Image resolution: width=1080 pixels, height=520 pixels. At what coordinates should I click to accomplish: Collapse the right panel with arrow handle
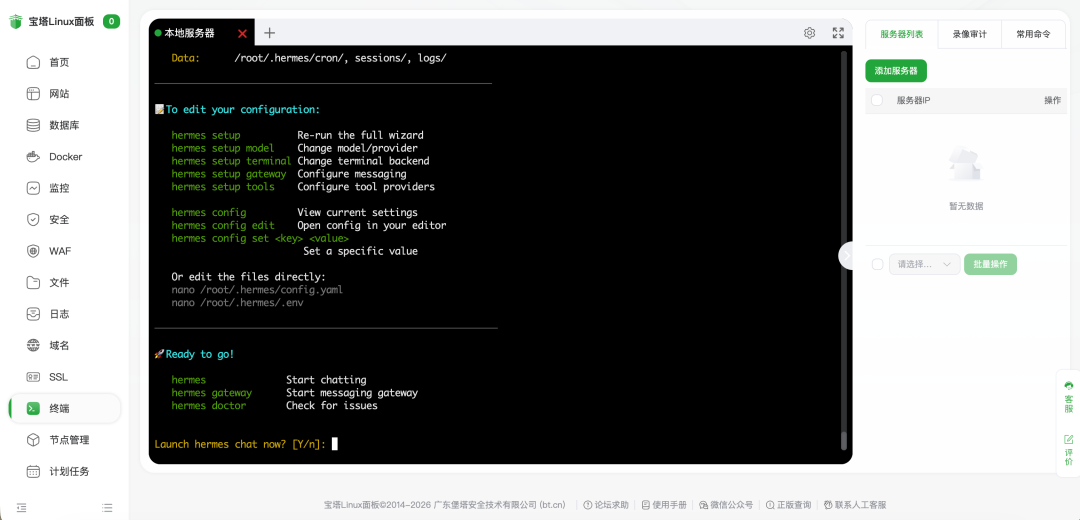pyautogui.click(x=847, y=256)
